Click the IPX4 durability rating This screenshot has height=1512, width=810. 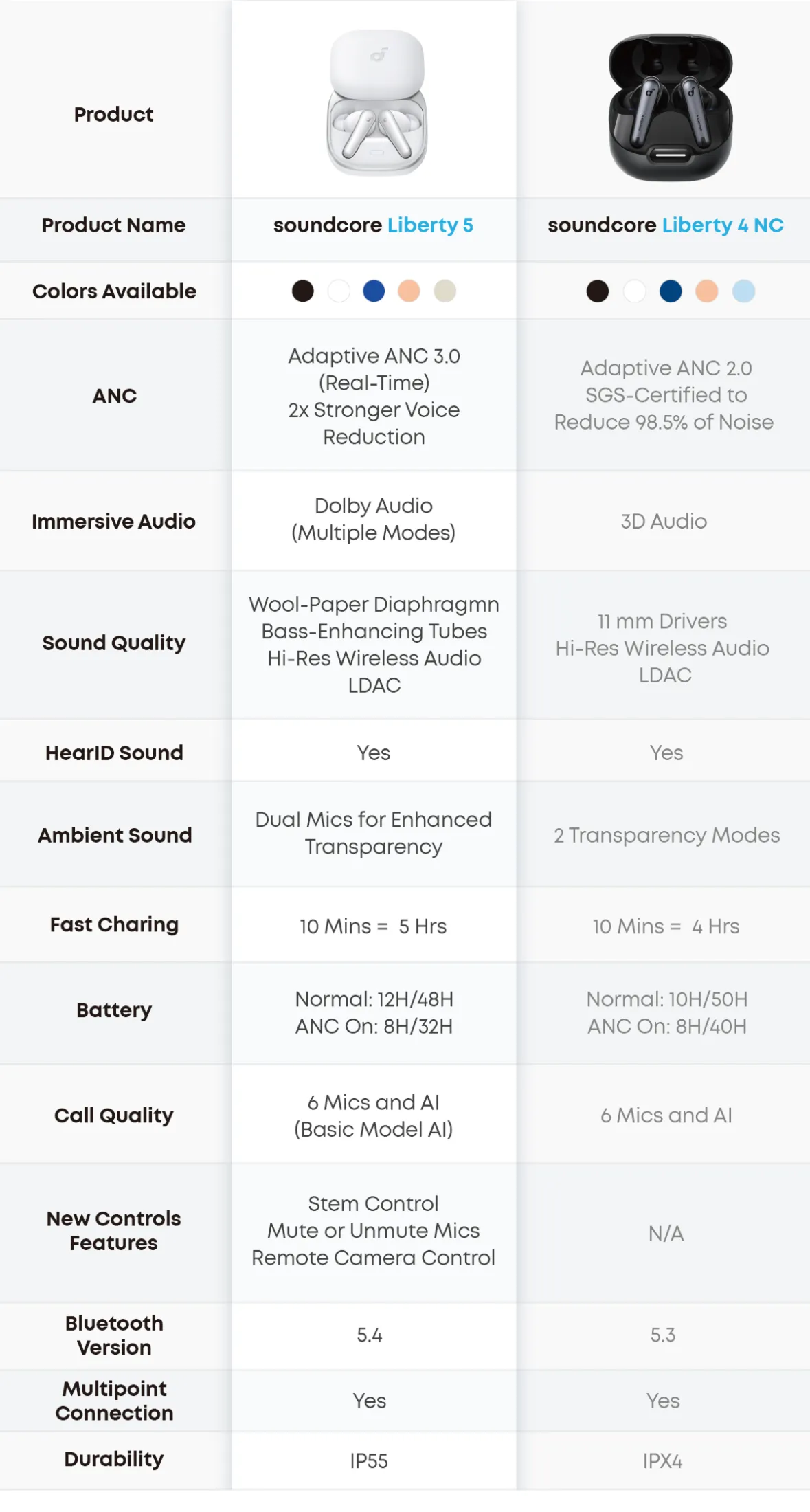(662, 1461)
